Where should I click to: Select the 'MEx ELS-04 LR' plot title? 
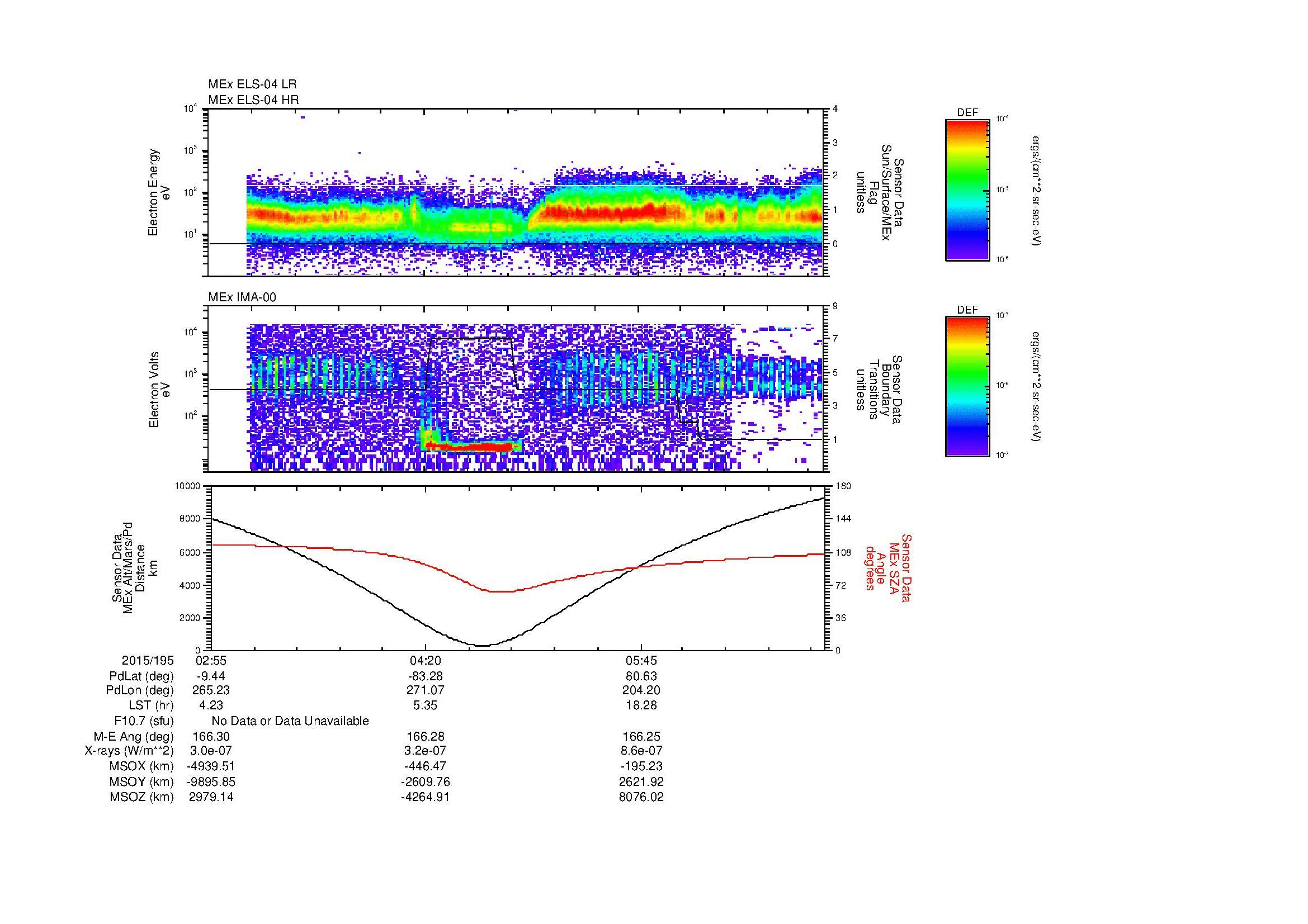click(x=252, y=84)
